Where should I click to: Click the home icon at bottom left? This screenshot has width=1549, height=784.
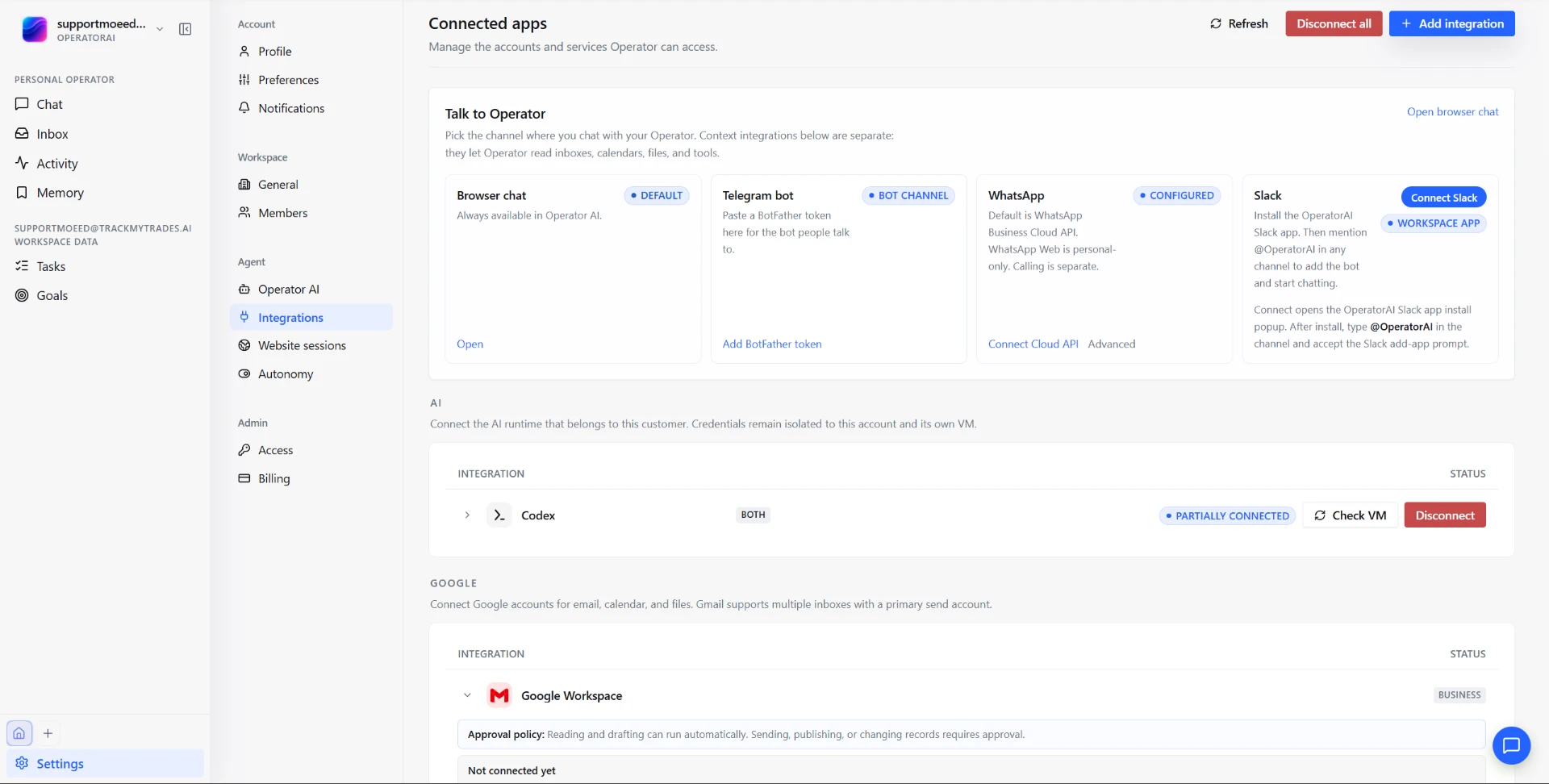tap(19, 733)
